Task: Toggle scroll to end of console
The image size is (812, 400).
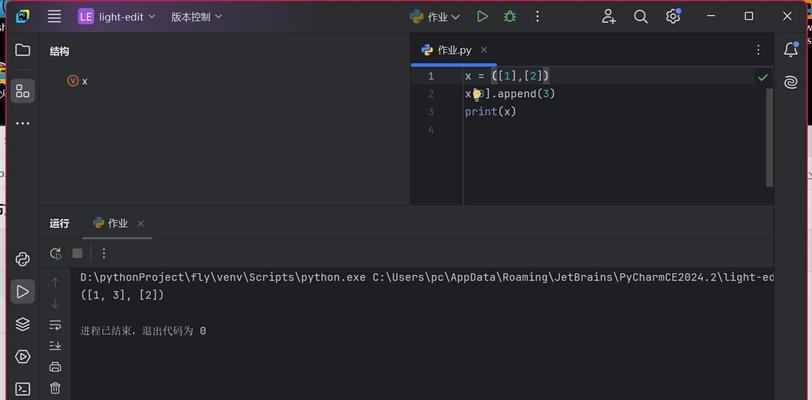Action: 55,346
